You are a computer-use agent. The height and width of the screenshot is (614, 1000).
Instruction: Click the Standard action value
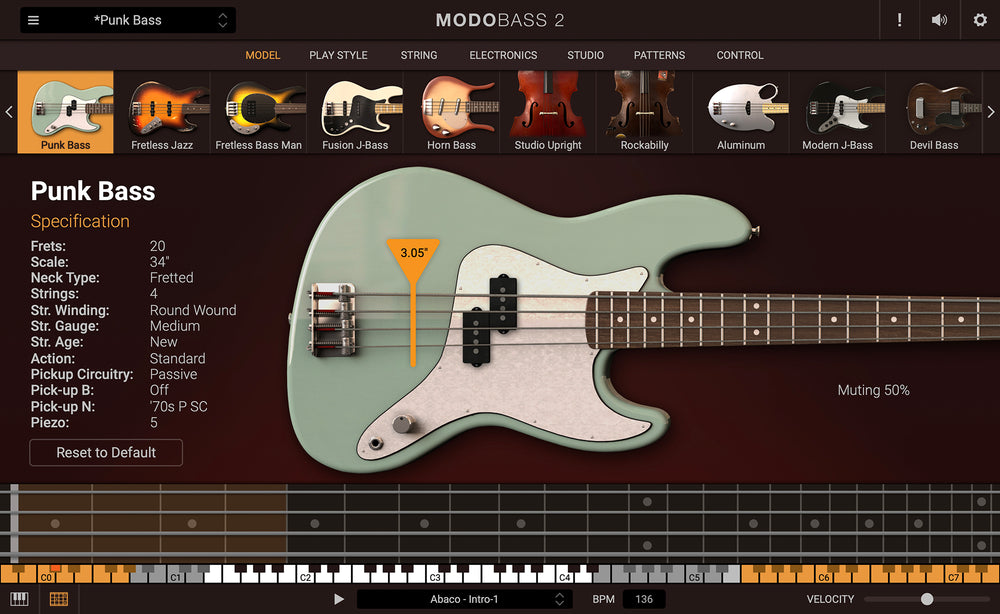click(x=177, y=358)
